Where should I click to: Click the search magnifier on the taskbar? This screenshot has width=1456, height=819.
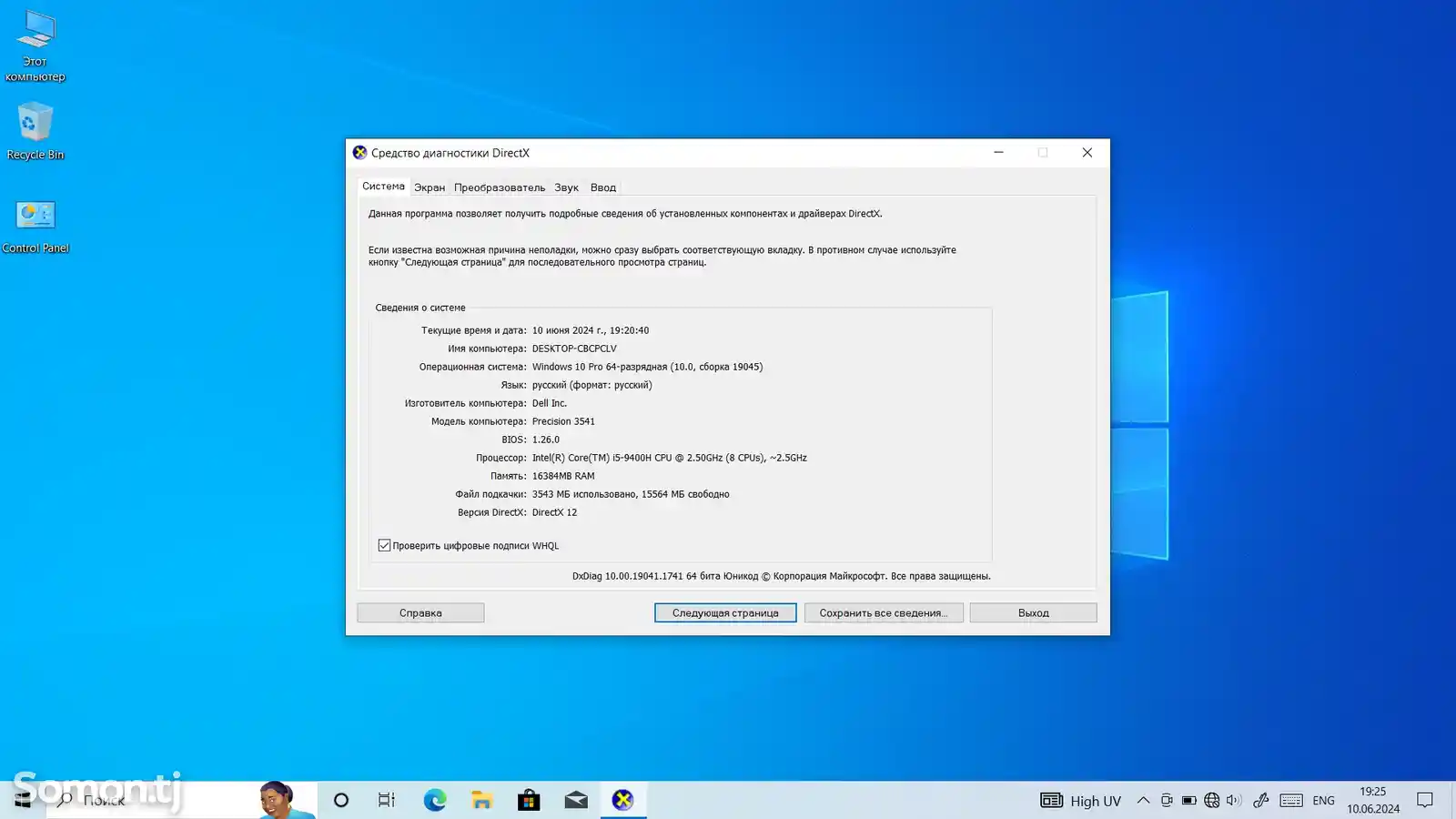pyautogui.click(x=65, y=801)
